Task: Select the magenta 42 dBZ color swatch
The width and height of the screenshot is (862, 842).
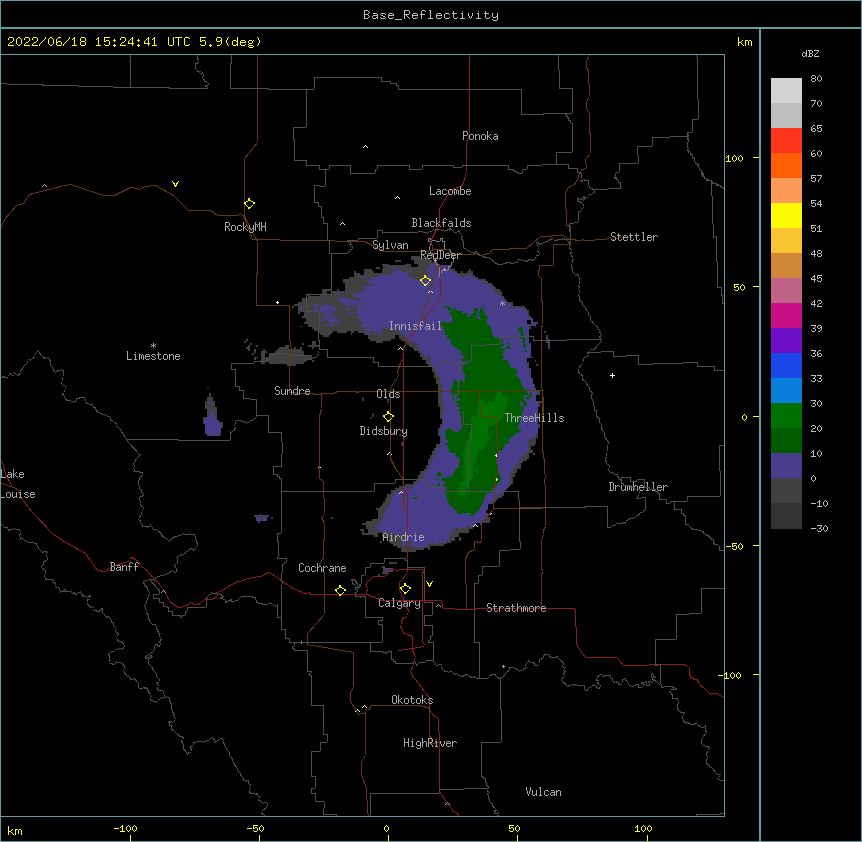Action: [x=786, y=315]
